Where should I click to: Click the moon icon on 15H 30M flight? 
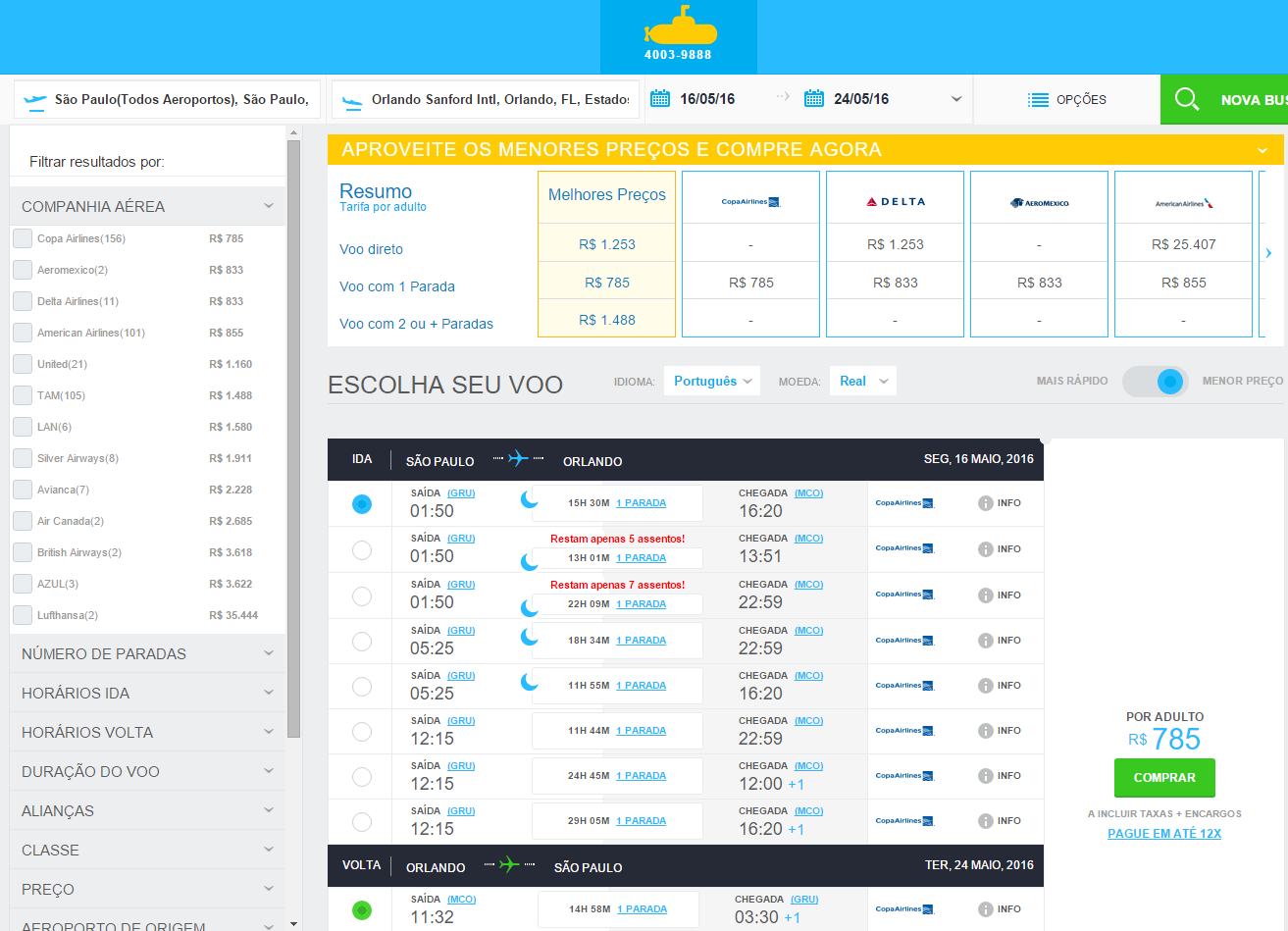click(530, 500)
